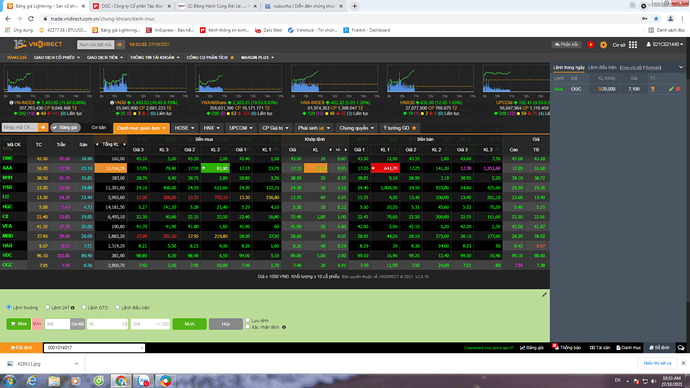
Task: Expand the THÔNG TIN TÀI KHOẢN menu
Action: click(x=154, y=58)
